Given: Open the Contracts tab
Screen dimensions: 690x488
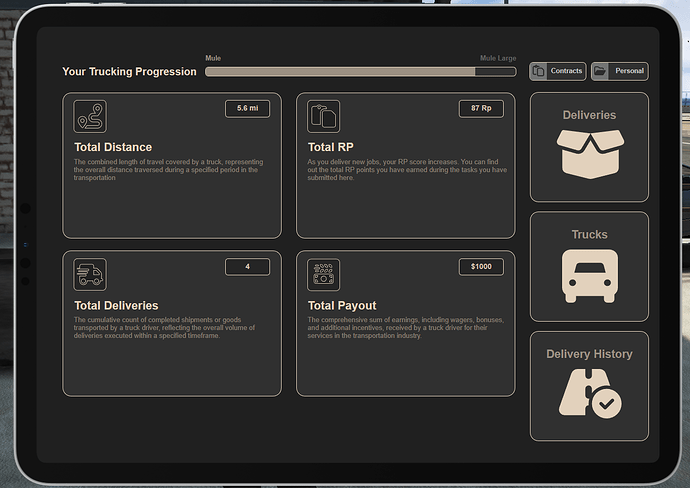Looking at the screenshot, I should [x=558, y=71].
